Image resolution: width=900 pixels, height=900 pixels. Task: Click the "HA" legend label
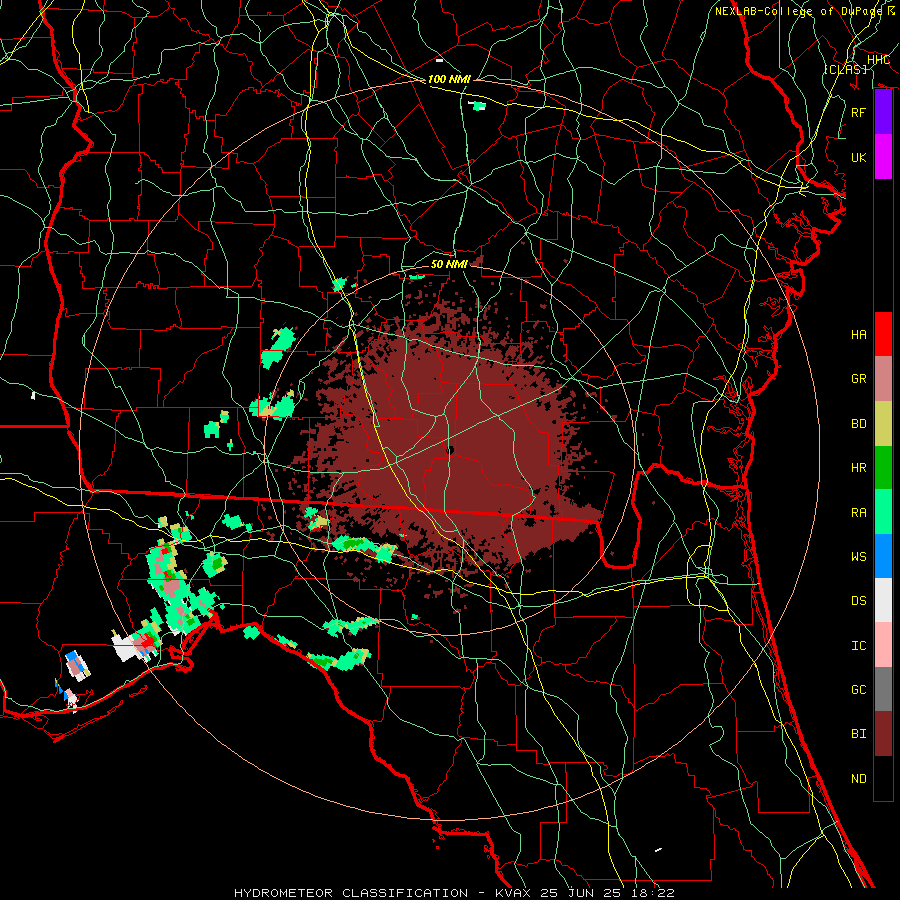[x=858, y=335]
